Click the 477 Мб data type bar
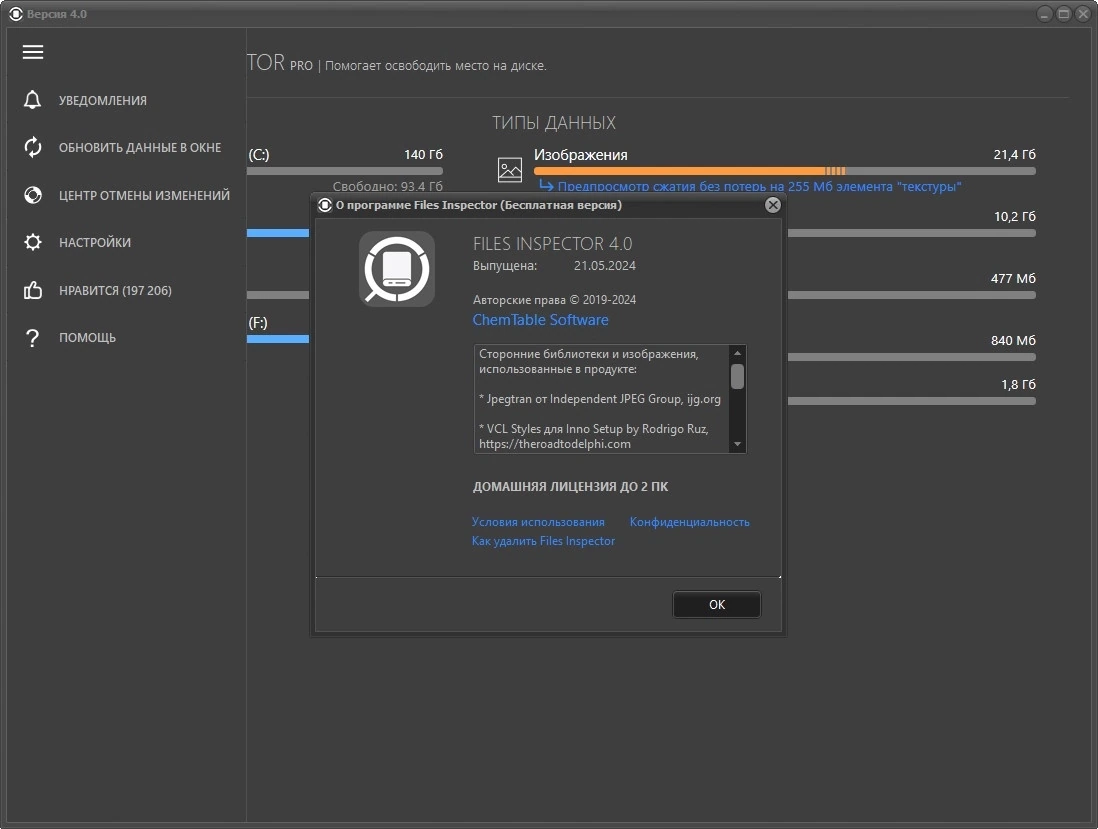The height and width of the screenshot is (829, 1098). pos(912,295)
